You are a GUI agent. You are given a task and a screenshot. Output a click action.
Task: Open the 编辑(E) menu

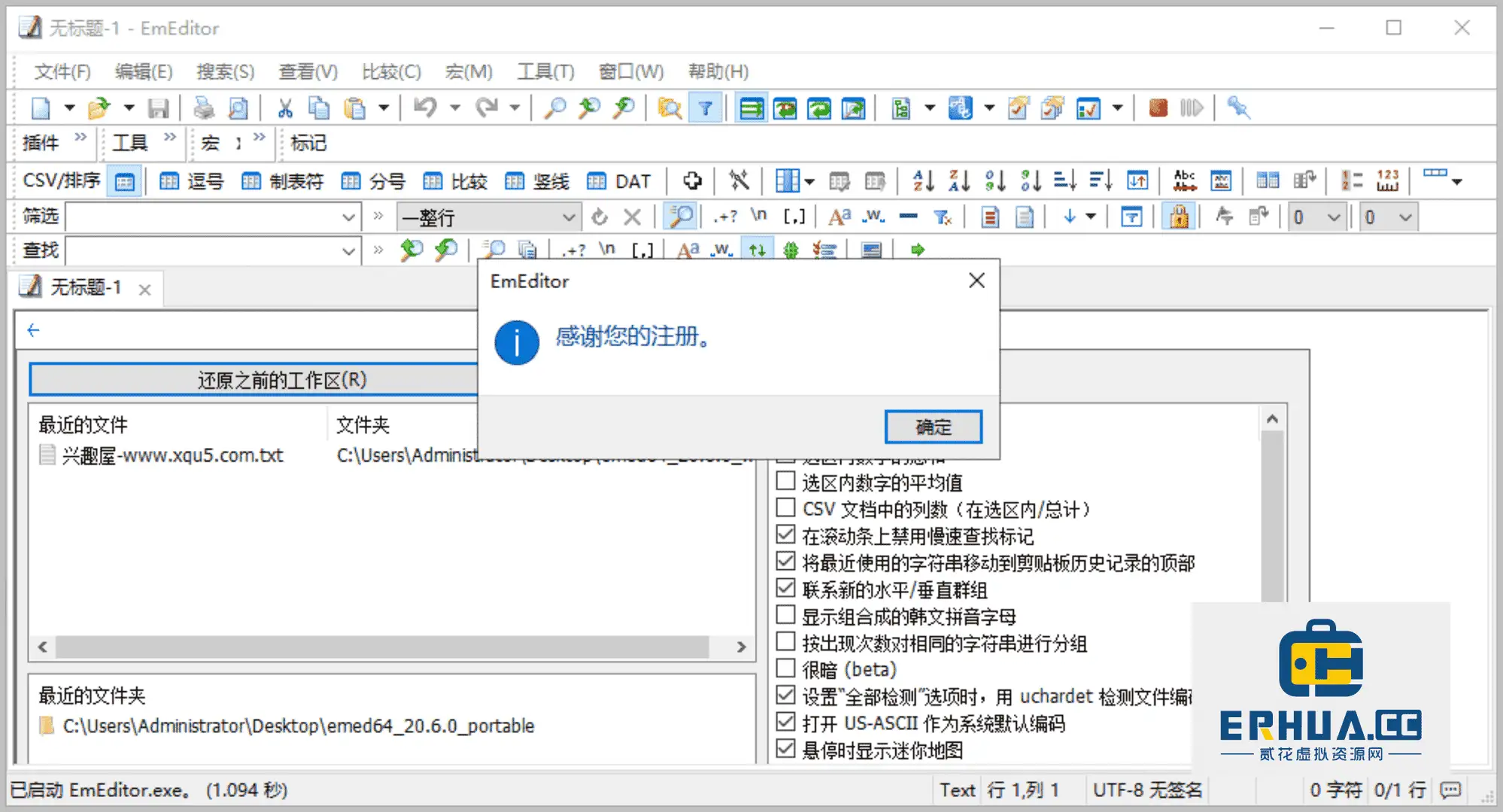[144, 71]
